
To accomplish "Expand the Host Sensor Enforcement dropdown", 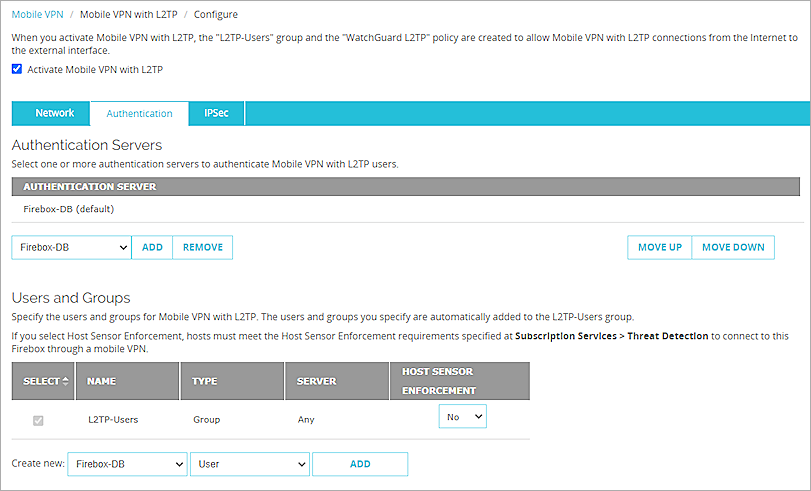I will 462,416.
